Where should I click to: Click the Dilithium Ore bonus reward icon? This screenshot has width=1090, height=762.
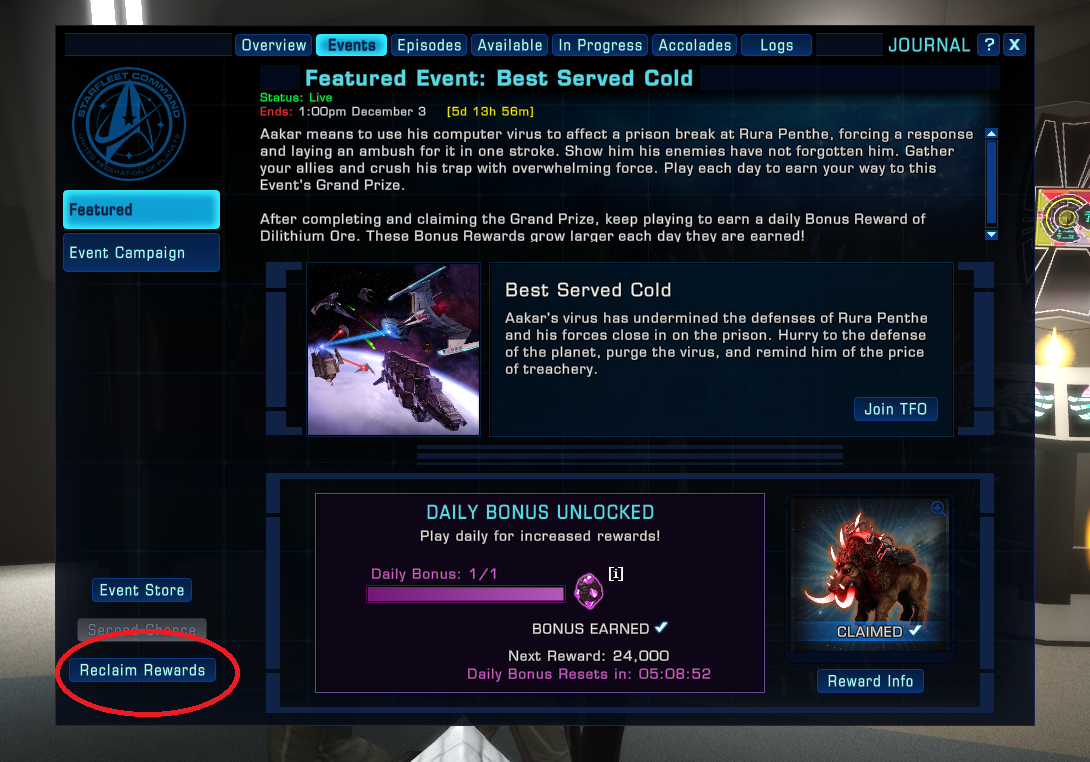(589, 591)
